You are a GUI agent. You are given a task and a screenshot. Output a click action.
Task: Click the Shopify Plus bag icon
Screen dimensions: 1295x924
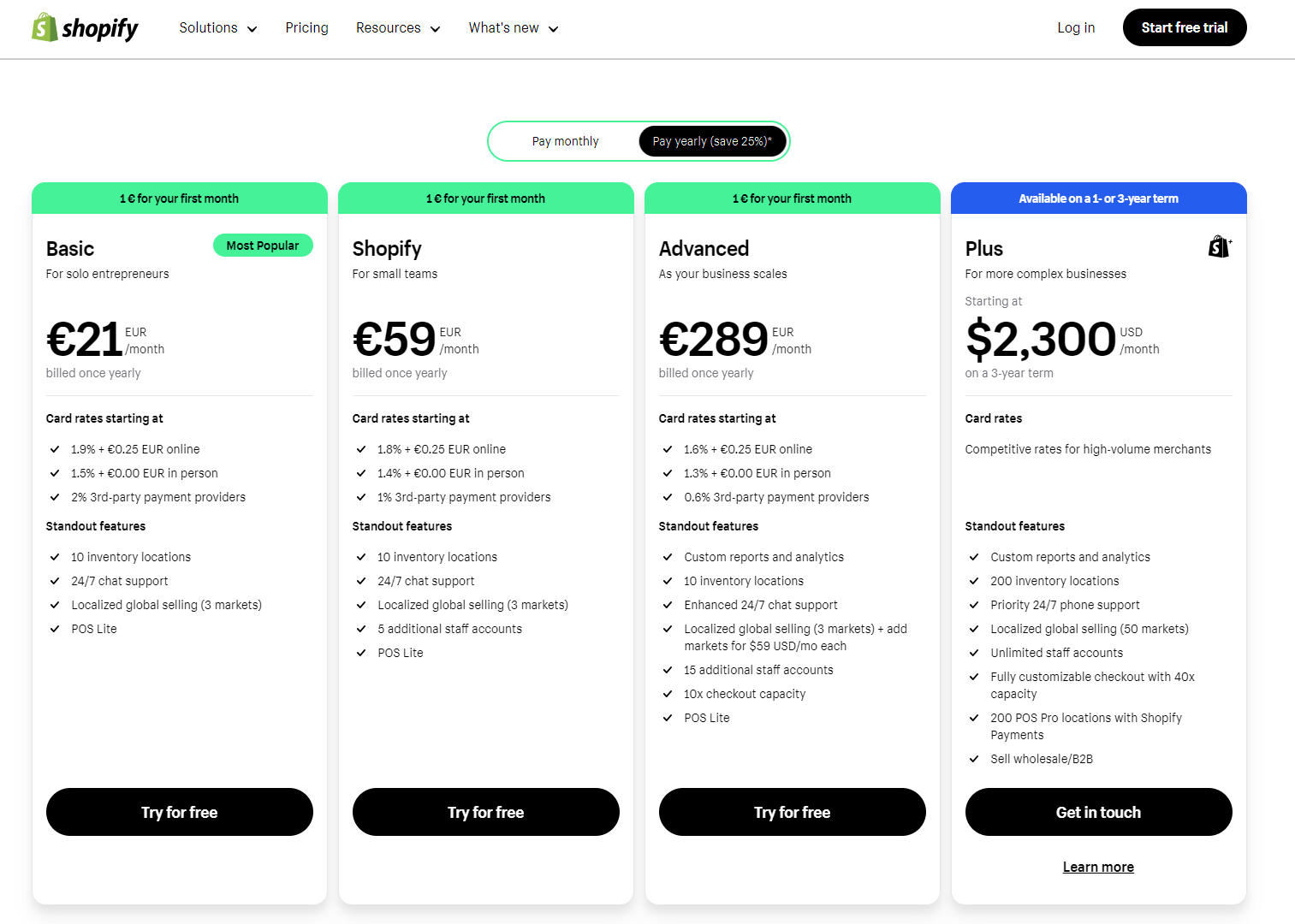1219,246
